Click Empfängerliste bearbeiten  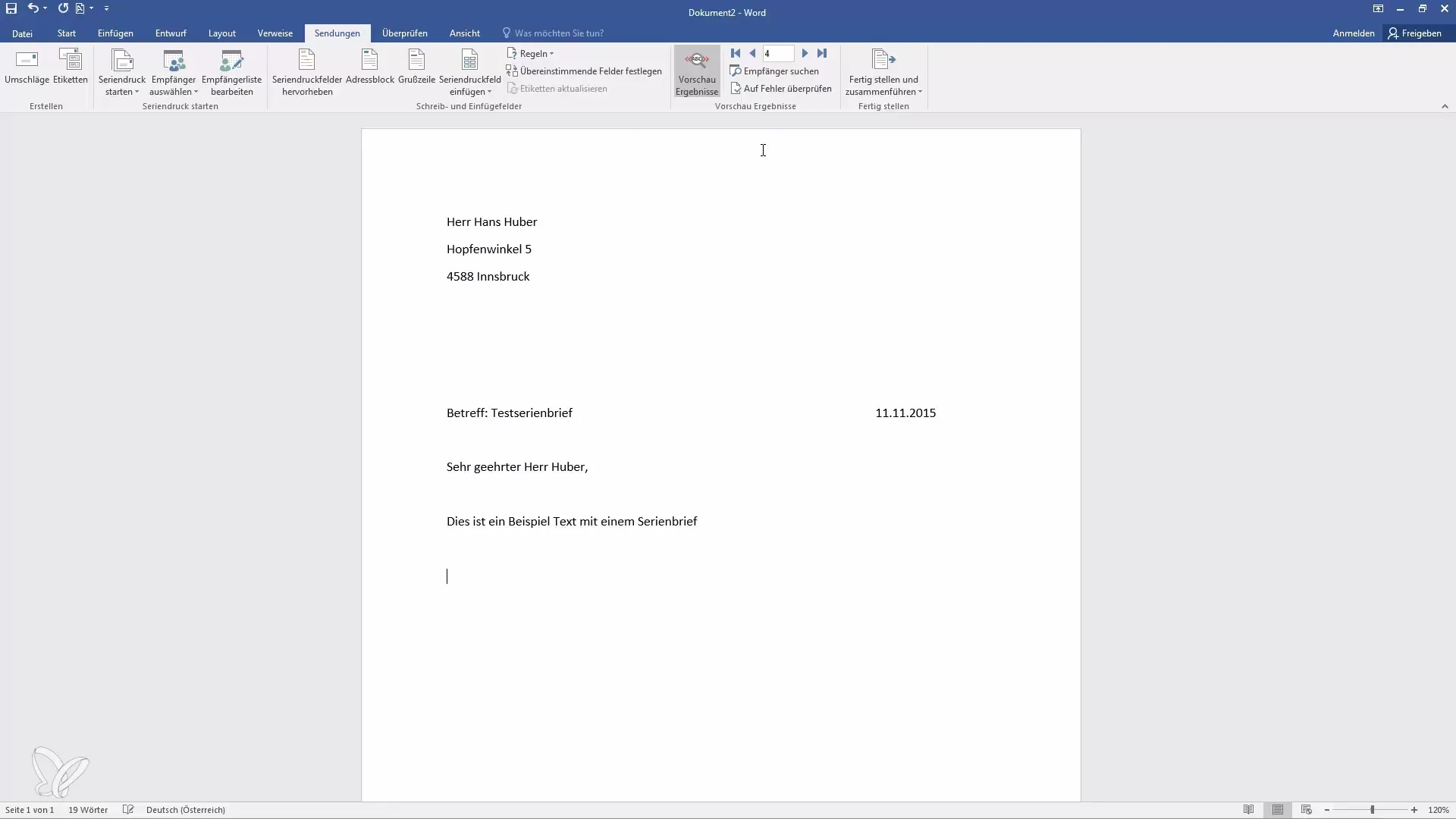[231, 73]
